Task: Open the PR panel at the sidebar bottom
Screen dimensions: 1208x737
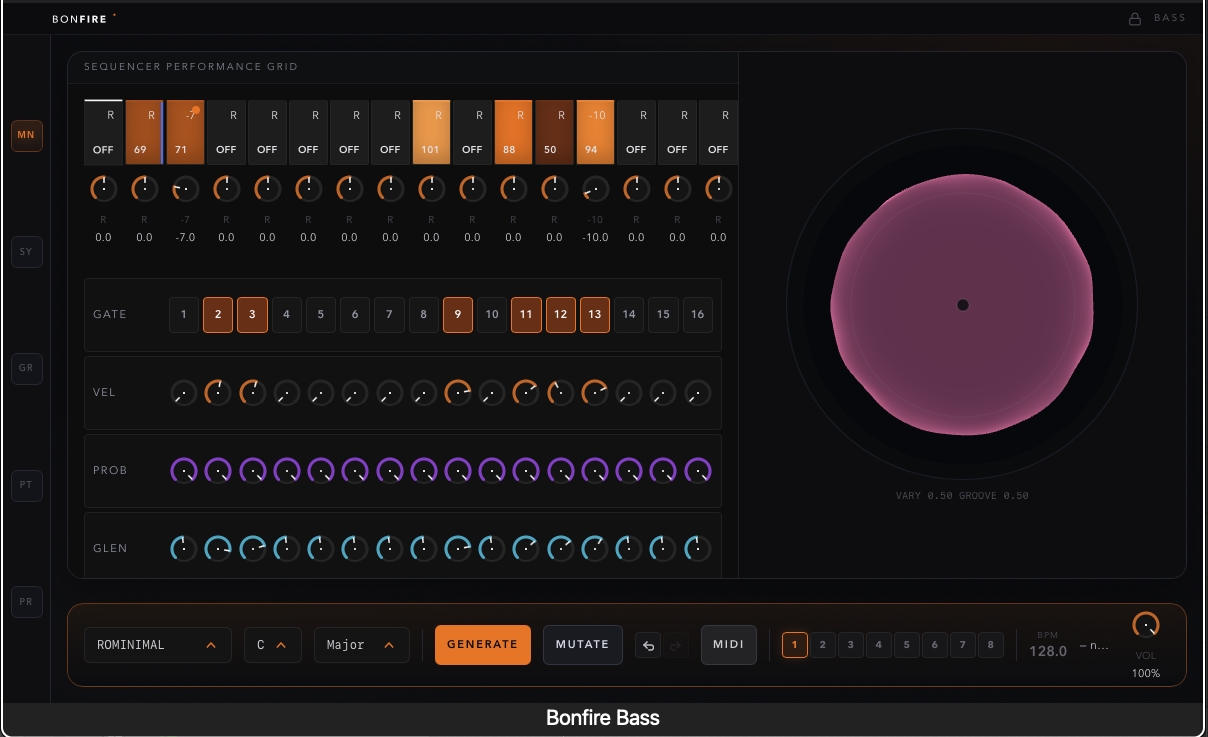Action: tap(27, 601)
